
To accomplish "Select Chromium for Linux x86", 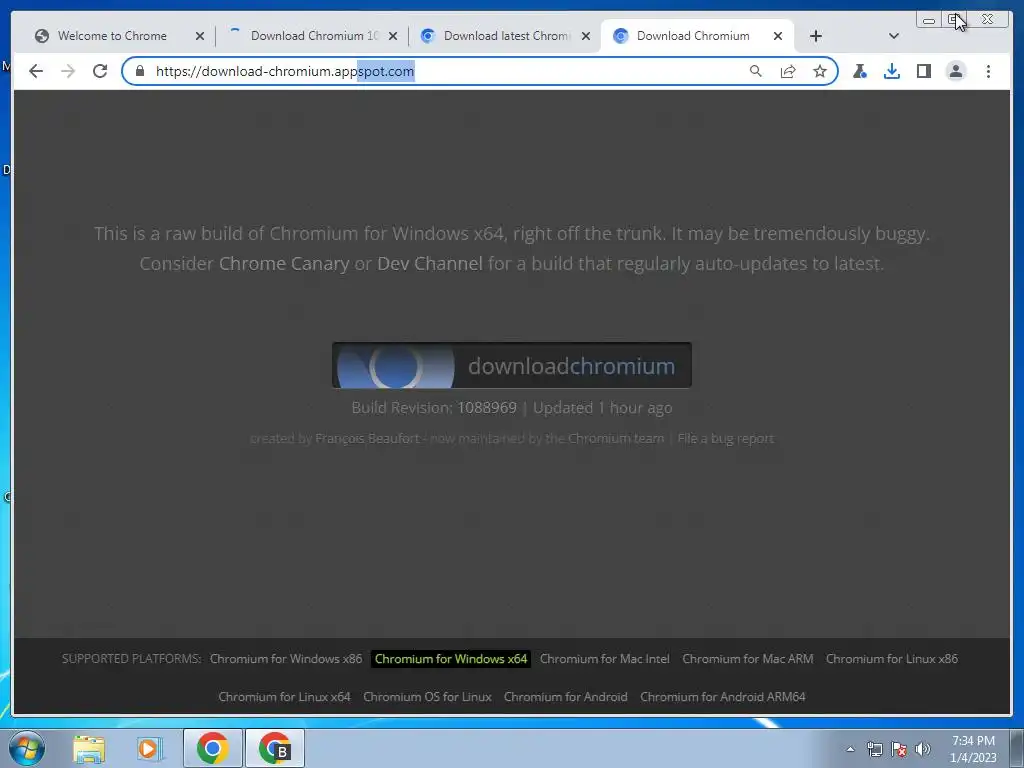I will click(892, 659).
